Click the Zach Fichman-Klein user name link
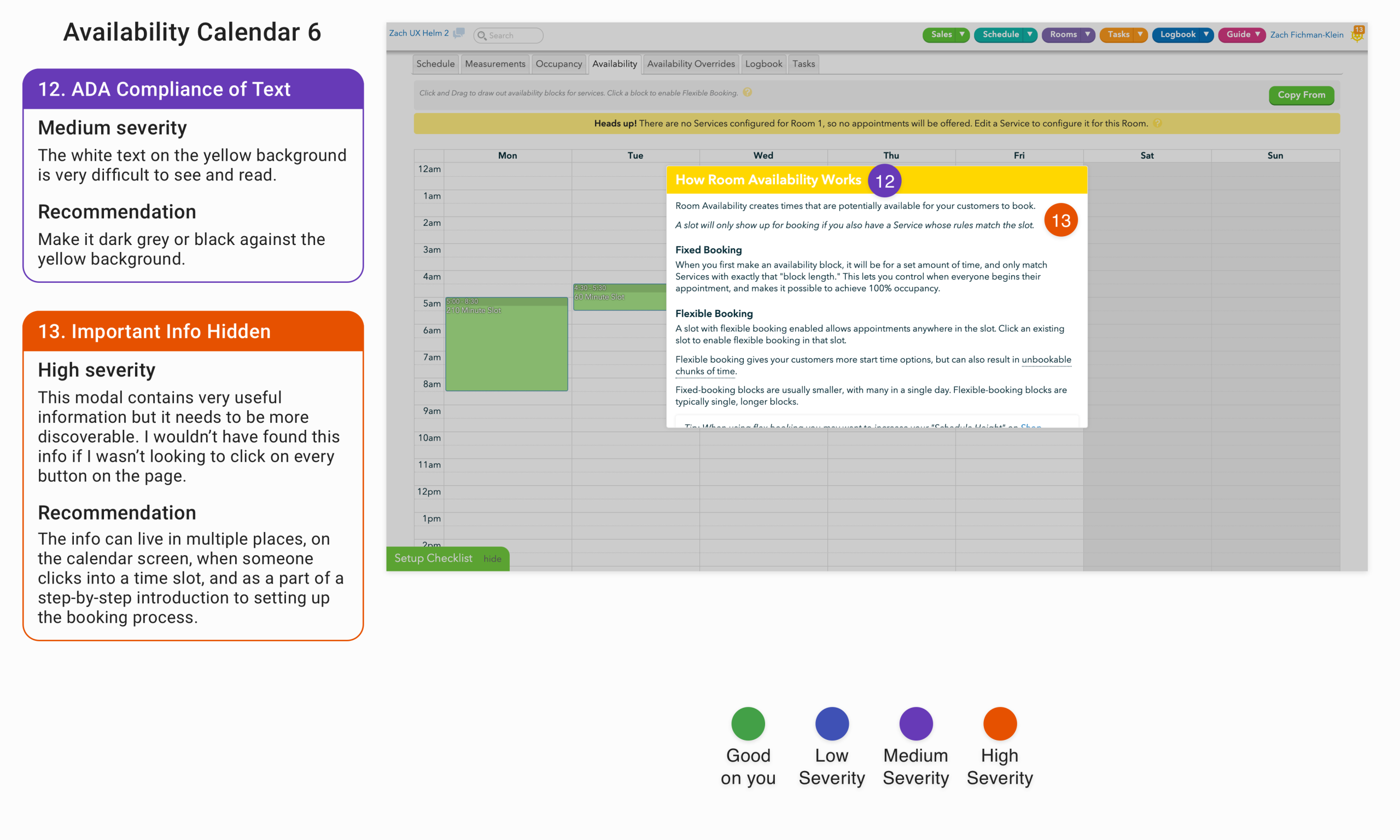 (1306, 34)
